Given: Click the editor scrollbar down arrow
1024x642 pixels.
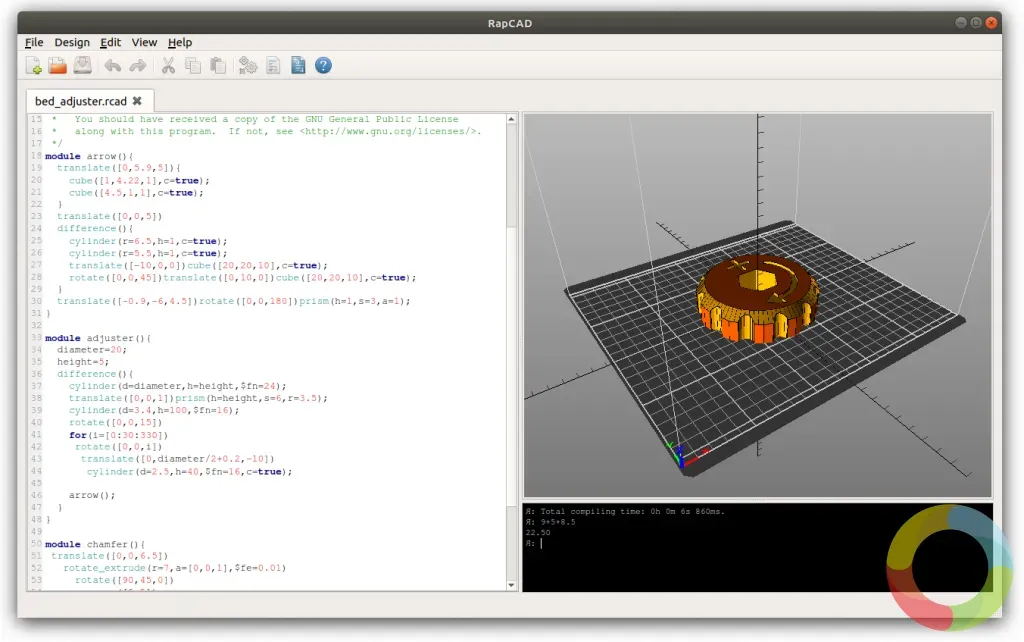Looking at the screenshot, I should click(x=511, y=585).
